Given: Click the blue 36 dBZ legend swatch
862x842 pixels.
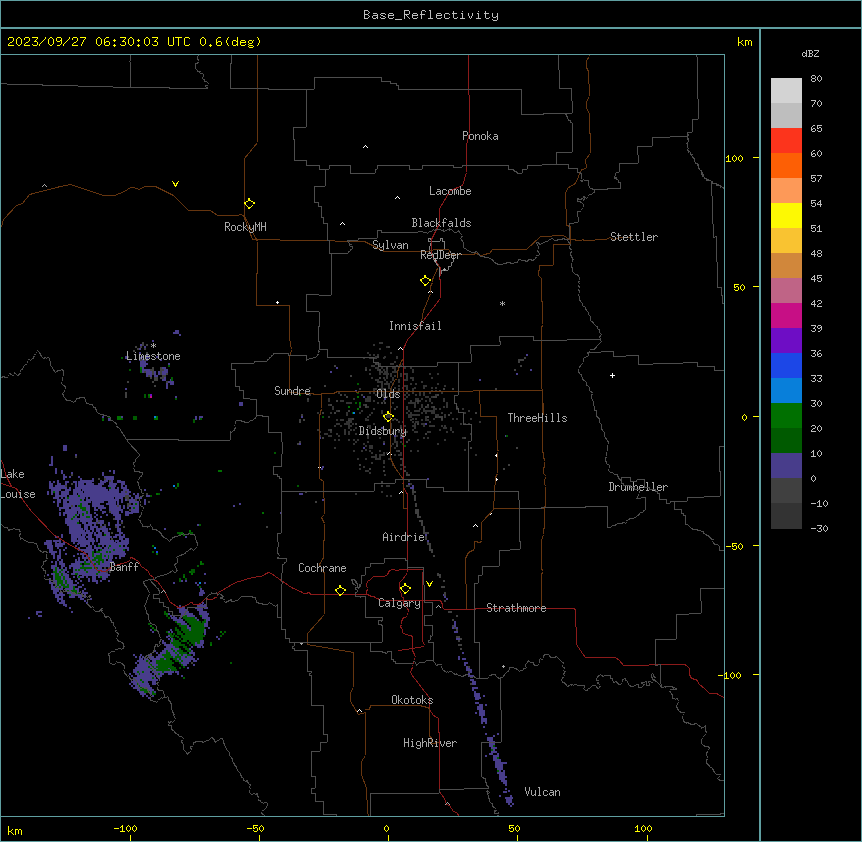Looking at the screenshot, I should click(x=786, y=365).
